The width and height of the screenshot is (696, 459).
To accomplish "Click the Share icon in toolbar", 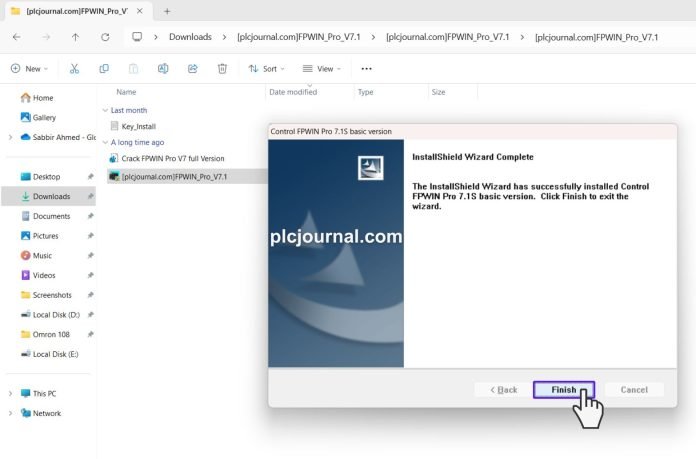I will pos(193,69).
